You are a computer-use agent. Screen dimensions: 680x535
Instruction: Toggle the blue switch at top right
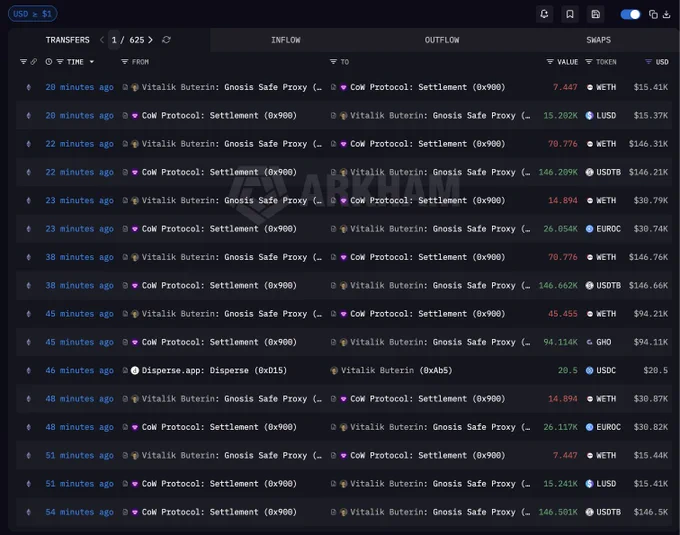point(630,14)
